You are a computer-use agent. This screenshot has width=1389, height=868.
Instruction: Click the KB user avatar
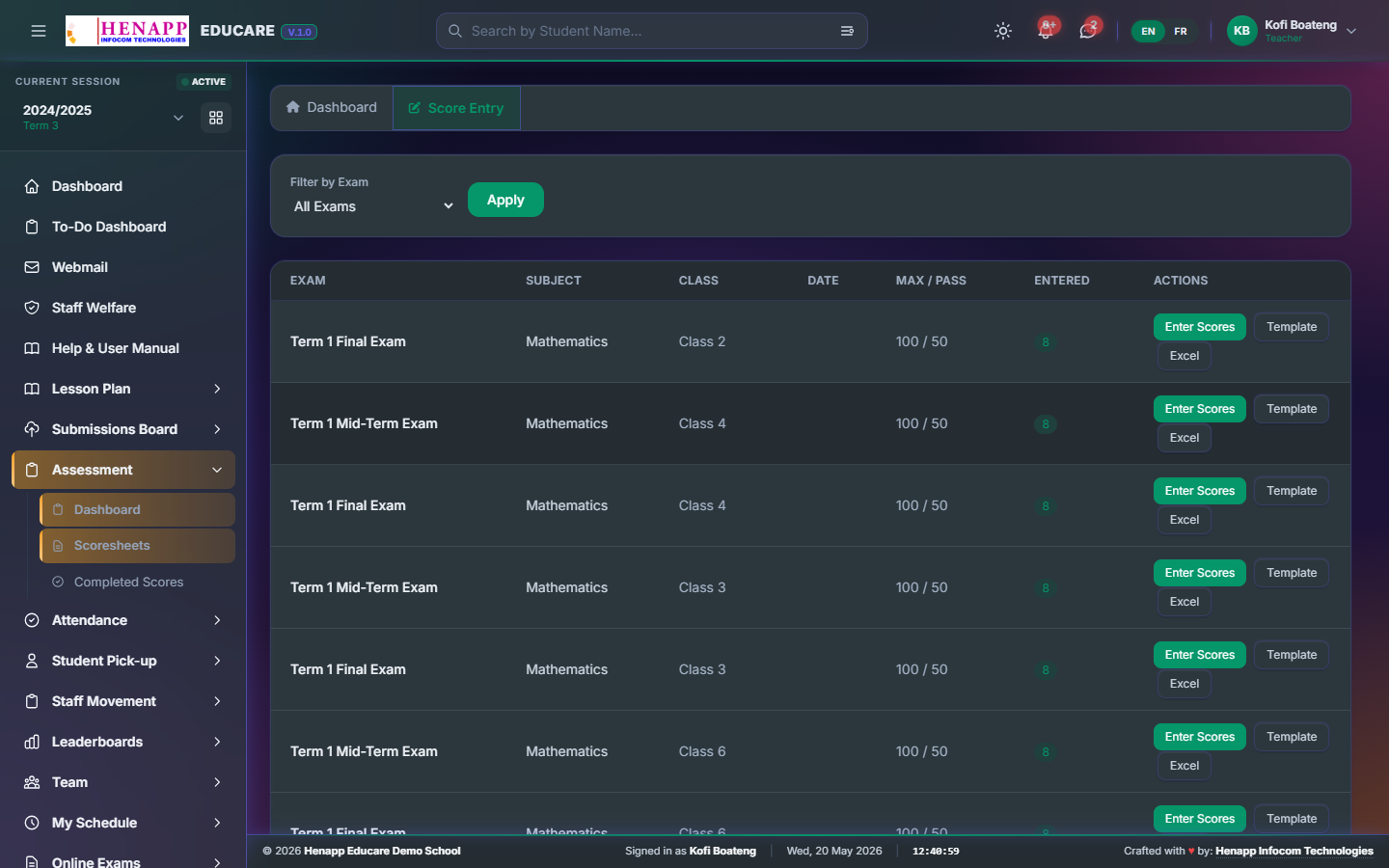tap(1242, 31)
